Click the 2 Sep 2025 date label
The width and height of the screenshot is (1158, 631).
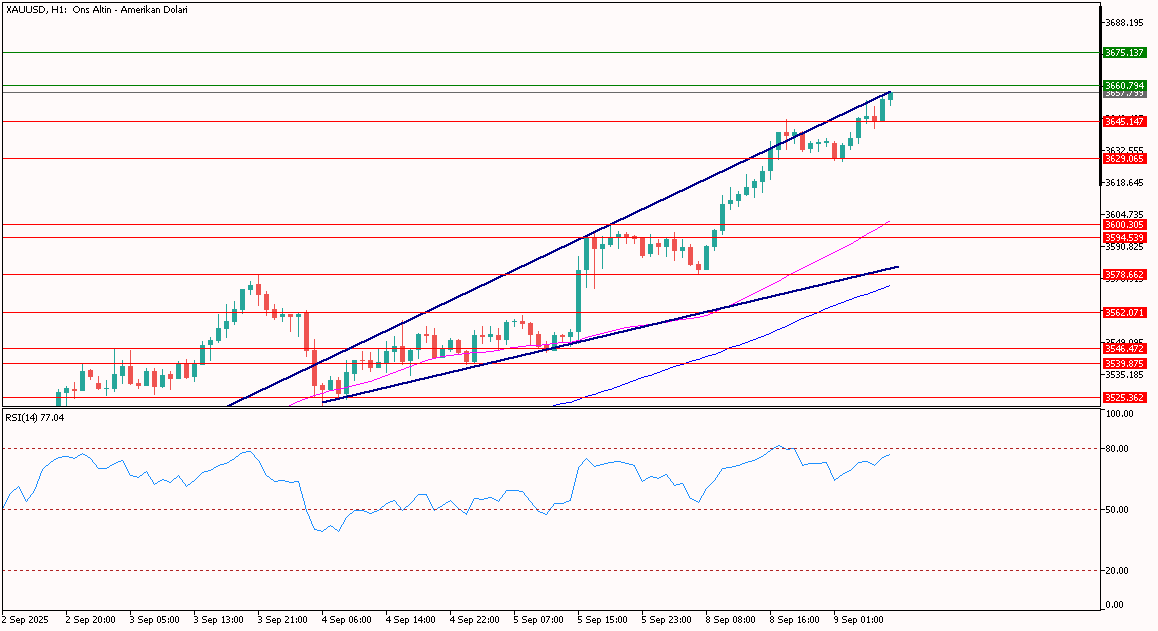pyautogui.click(x=26, y=620)
